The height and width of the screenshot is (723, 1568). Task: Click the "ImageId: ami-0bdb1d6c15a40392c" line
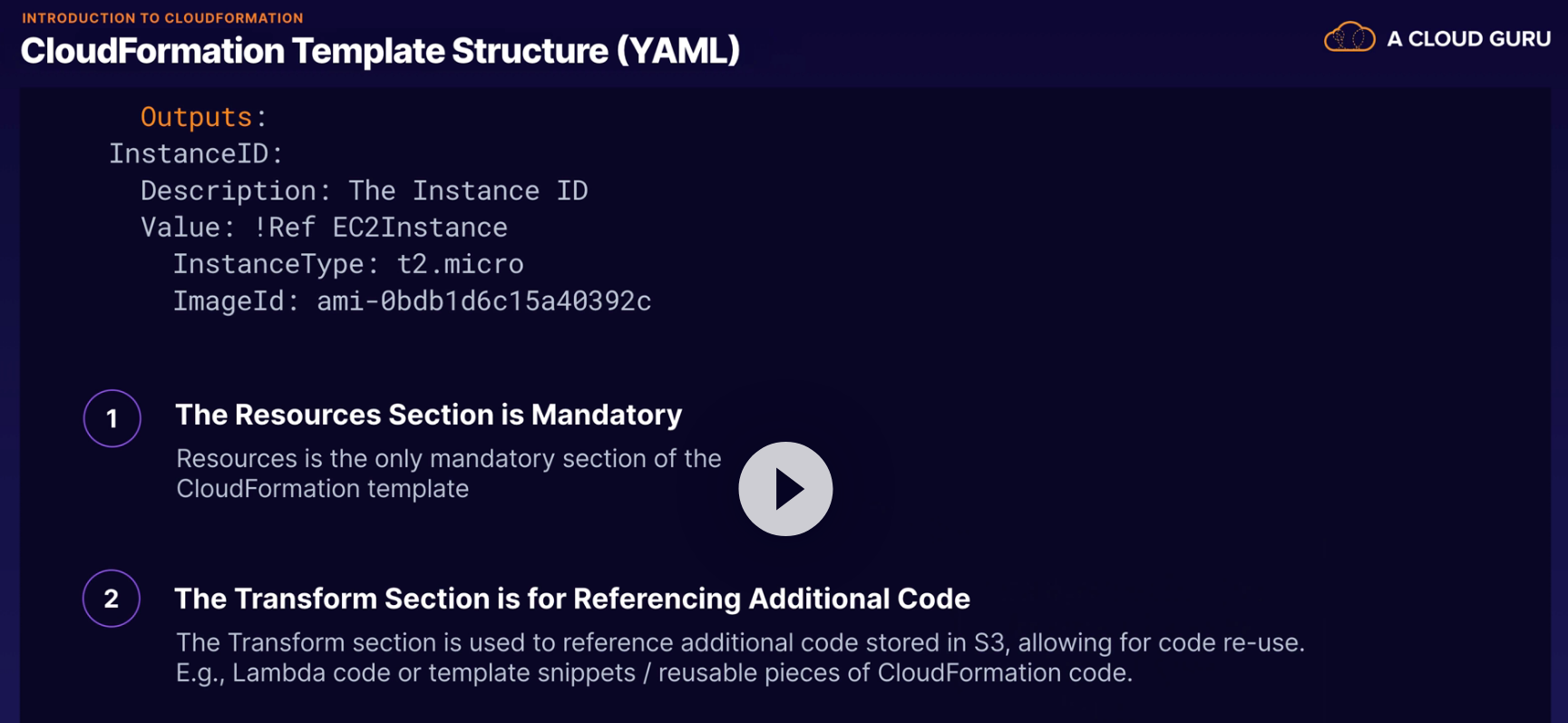[412, 301]
